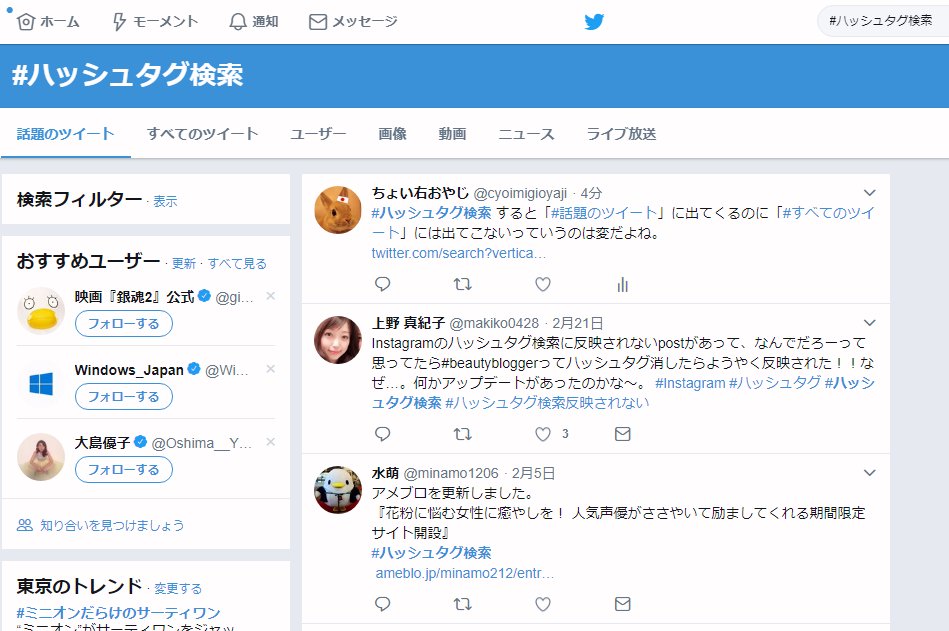949x631 pixels.
Task: Reply to 上野 真紀子 tweet
Action: click(x=383, y=434)
